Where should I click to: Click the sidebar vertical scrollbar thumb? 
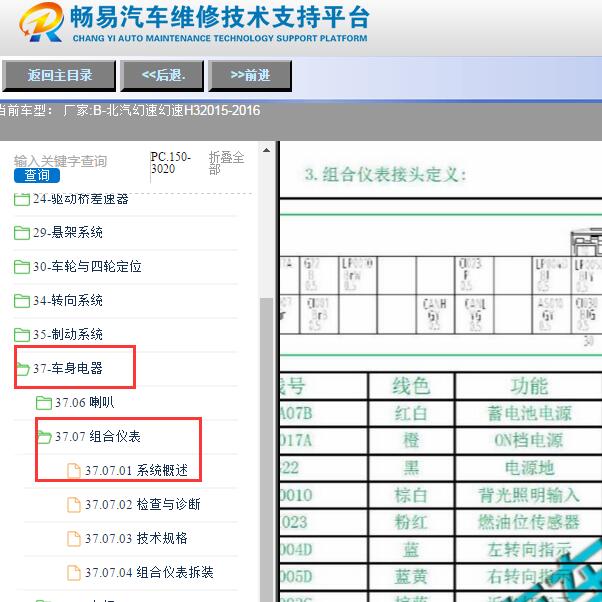click(266, 449)
